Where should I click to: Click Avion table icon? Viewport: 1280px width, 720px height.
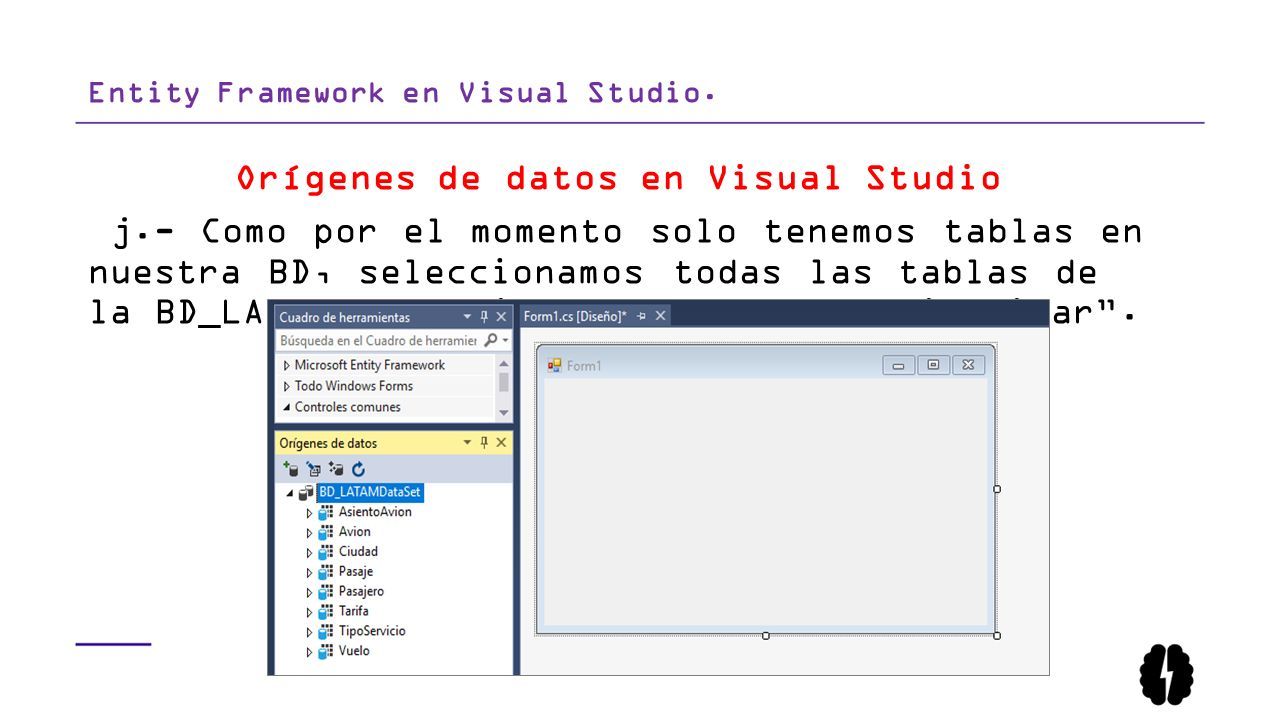(326, 532)
